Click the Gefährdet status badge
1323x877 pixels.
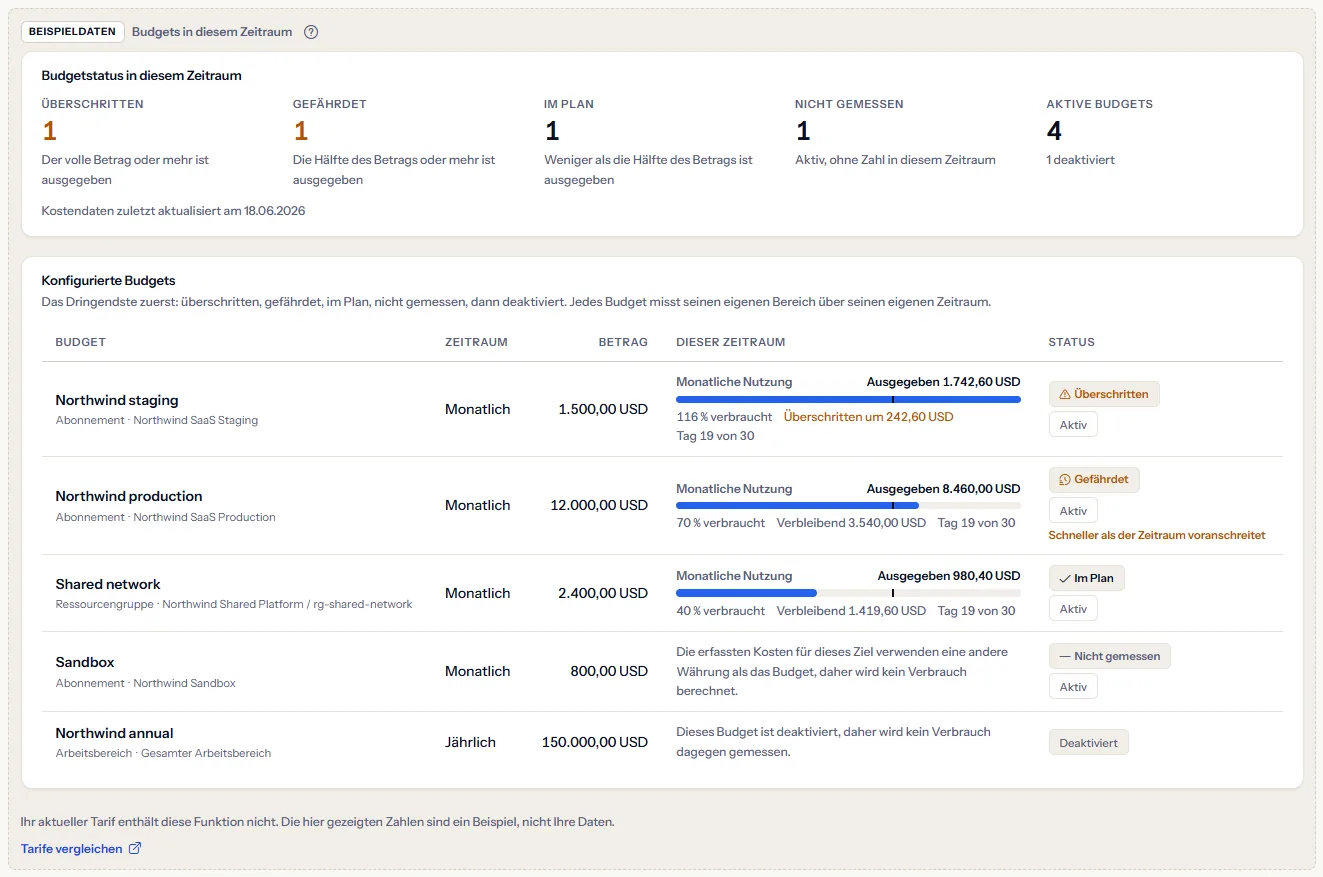pos(1094,479)
